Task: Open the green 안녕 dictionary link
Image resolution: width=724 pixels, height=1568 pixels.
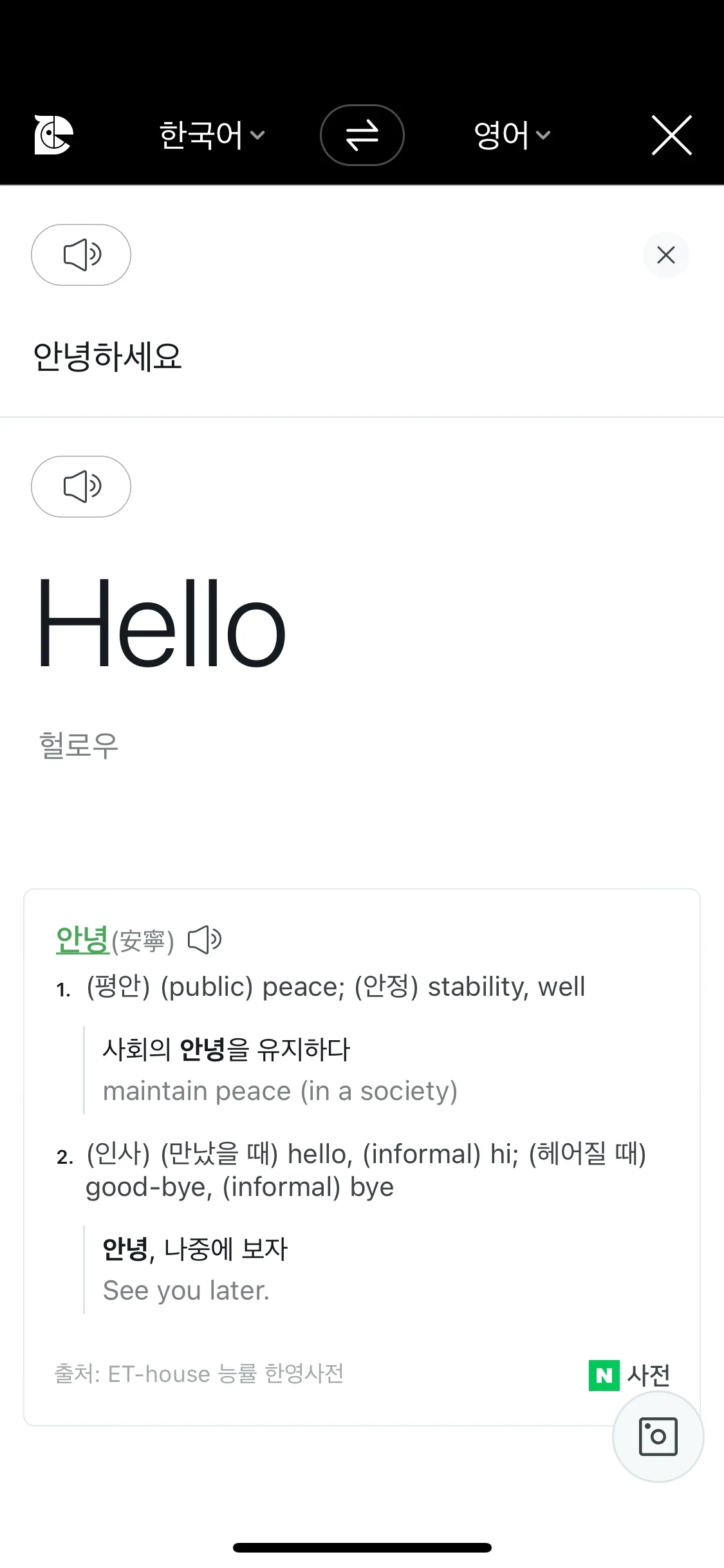Action: tap(82, 940)
